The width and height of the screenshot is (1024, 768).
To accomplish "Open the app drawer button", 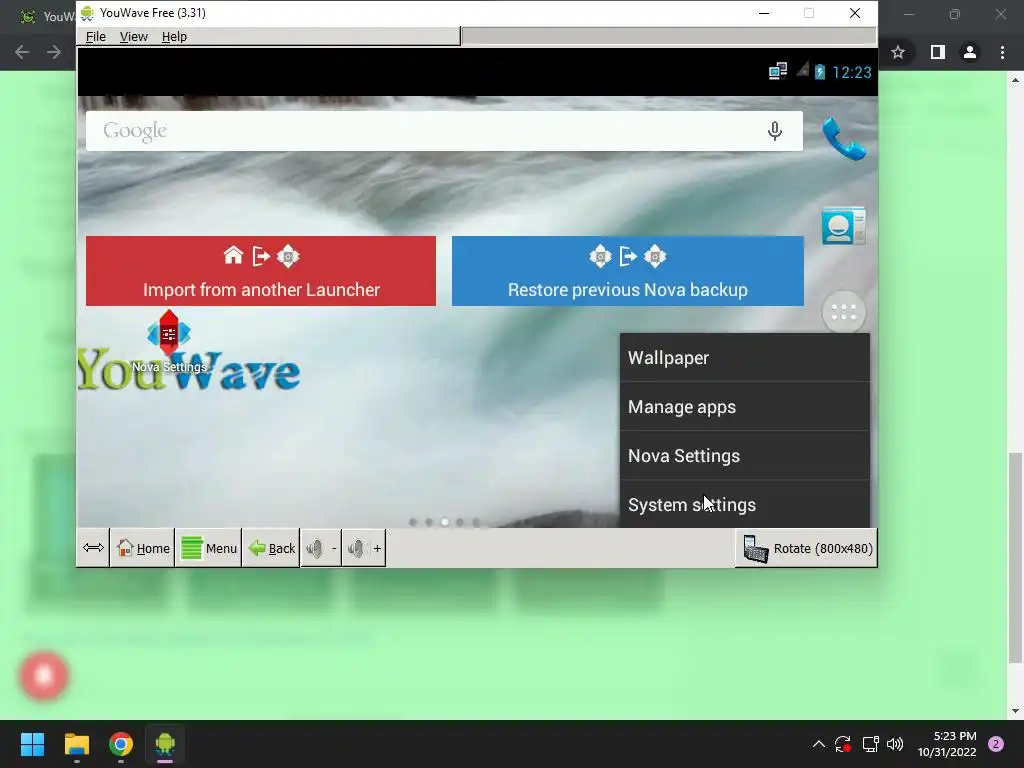I will 844,313.
